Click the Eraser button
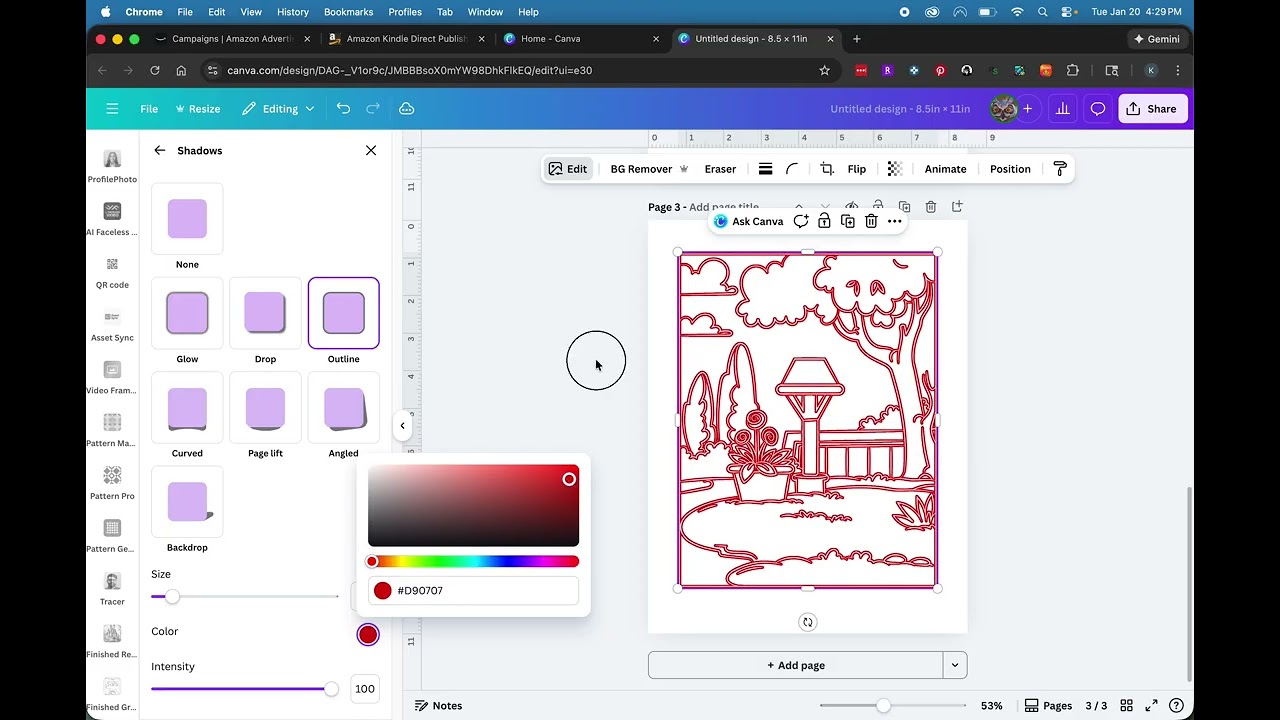The width and height of the screenshot is (1280, 720). click(x=720, y=169)
